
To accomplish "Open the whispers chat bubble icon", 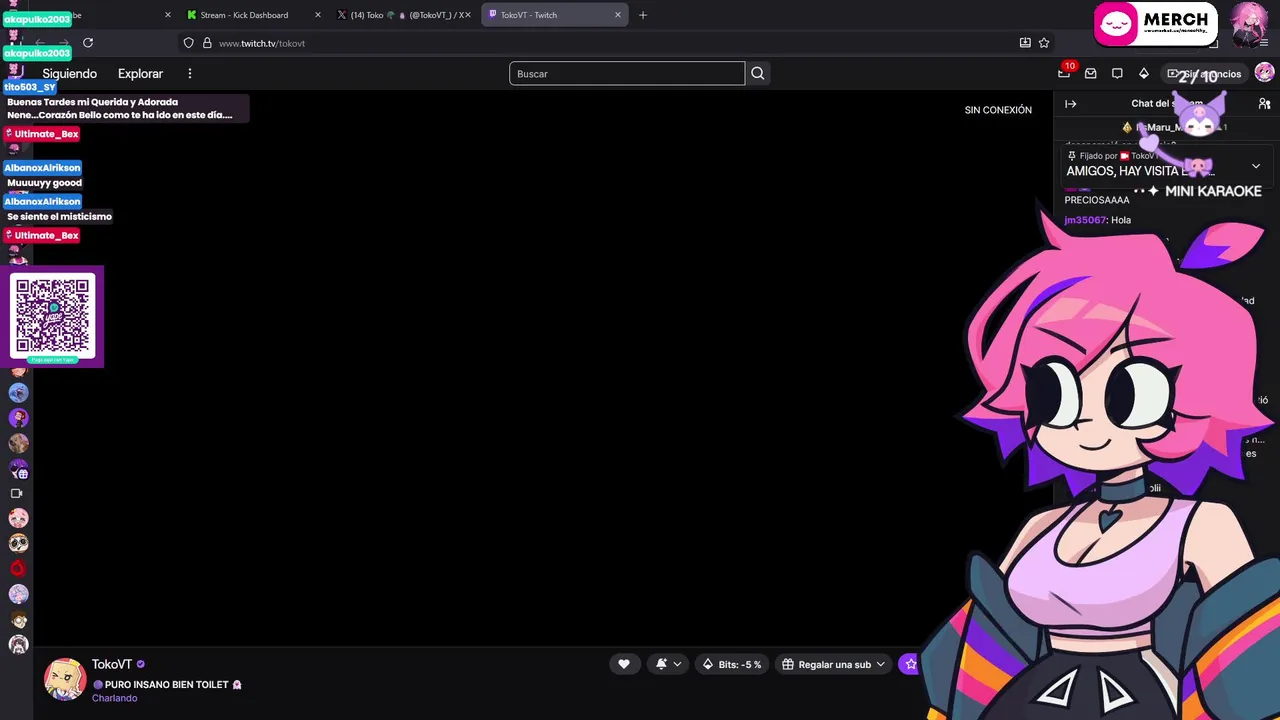I will 1117,73.
